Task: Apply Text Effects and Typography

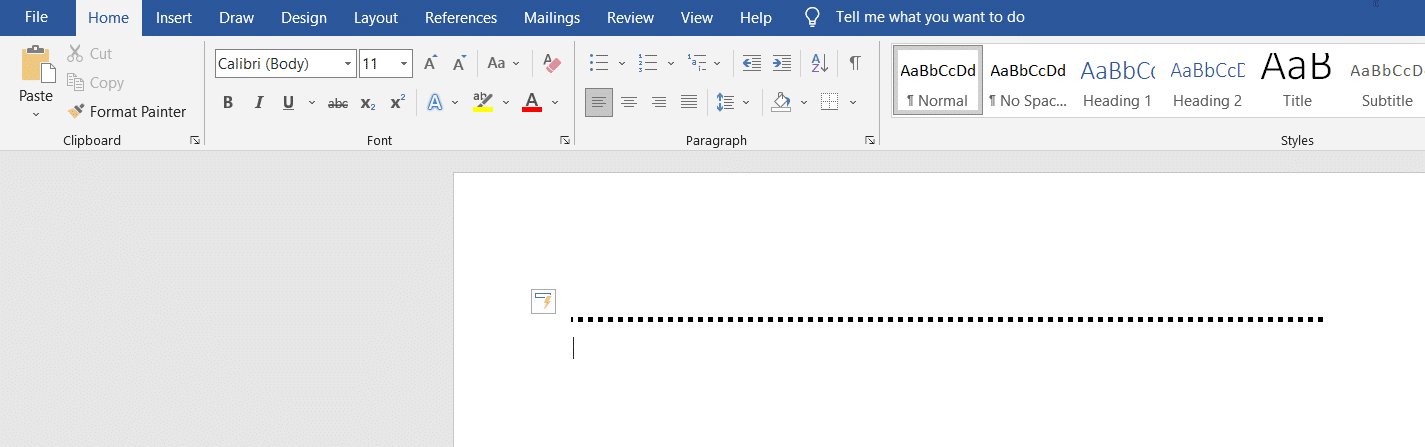Action: tap(435, 102)
